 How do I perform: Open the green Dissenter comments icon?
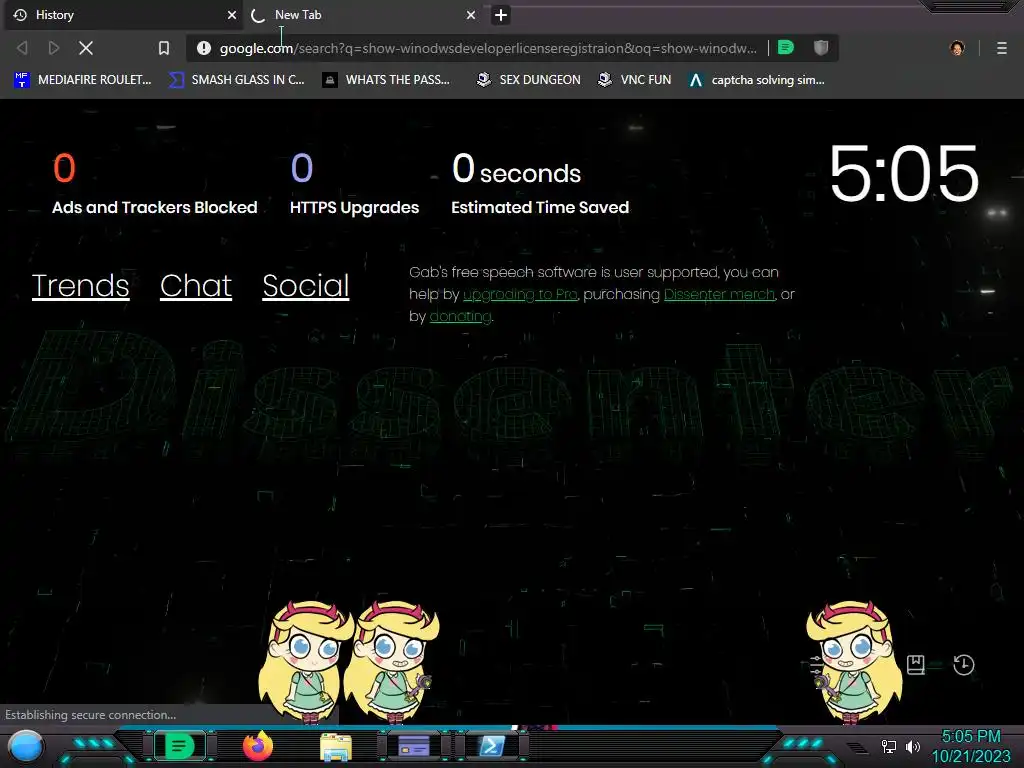click(786, 47)
